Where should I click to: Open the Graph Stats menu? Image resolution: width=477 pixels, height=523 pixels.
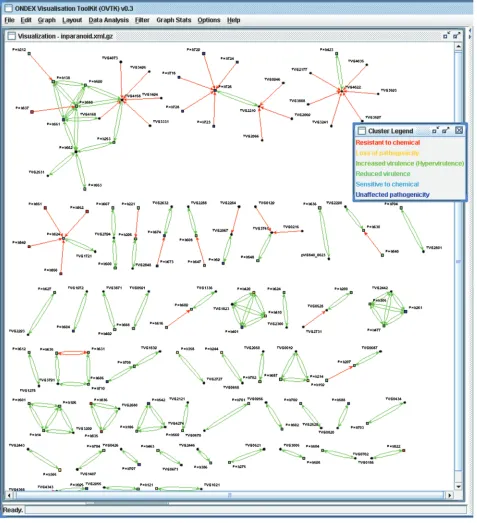pyautogui.click(x=174, y=20)
